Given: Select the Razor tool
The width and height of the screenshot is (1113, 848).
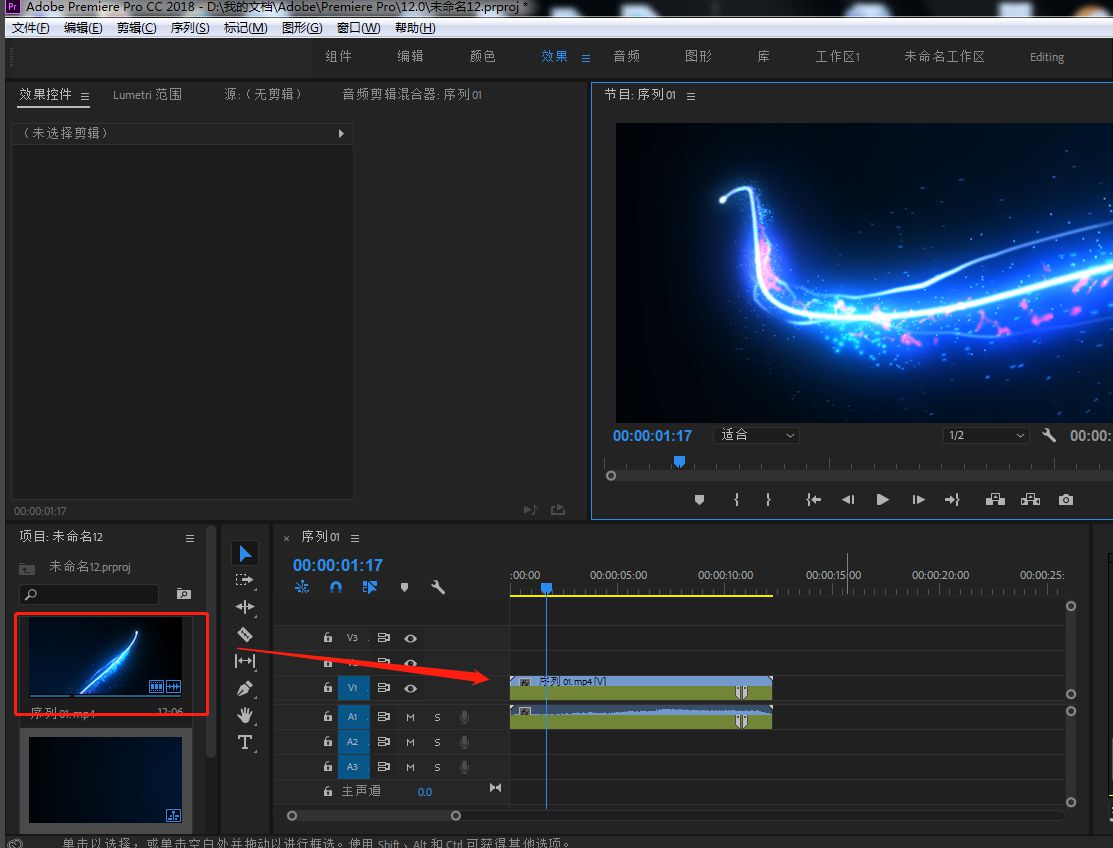Looking at the screenshot, I should point(245,634).
